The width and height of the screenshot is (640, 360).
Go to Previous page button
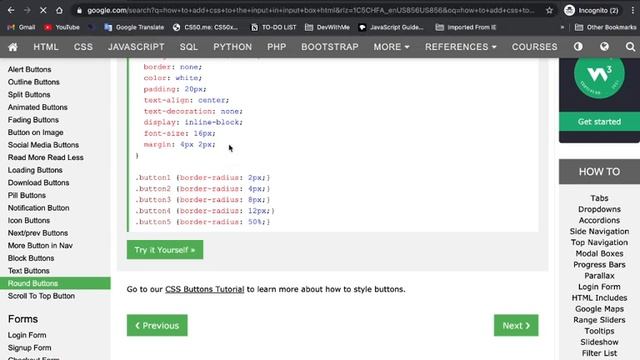point(157,325)
